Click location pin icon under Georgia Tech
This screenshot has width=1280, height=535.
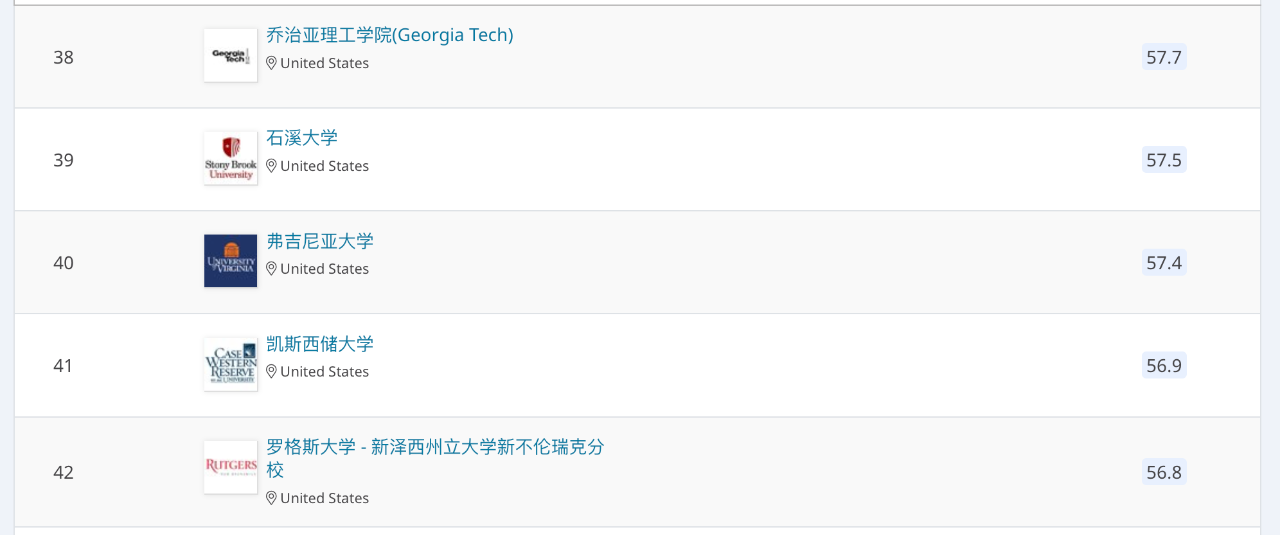click(x=271, y=63)
